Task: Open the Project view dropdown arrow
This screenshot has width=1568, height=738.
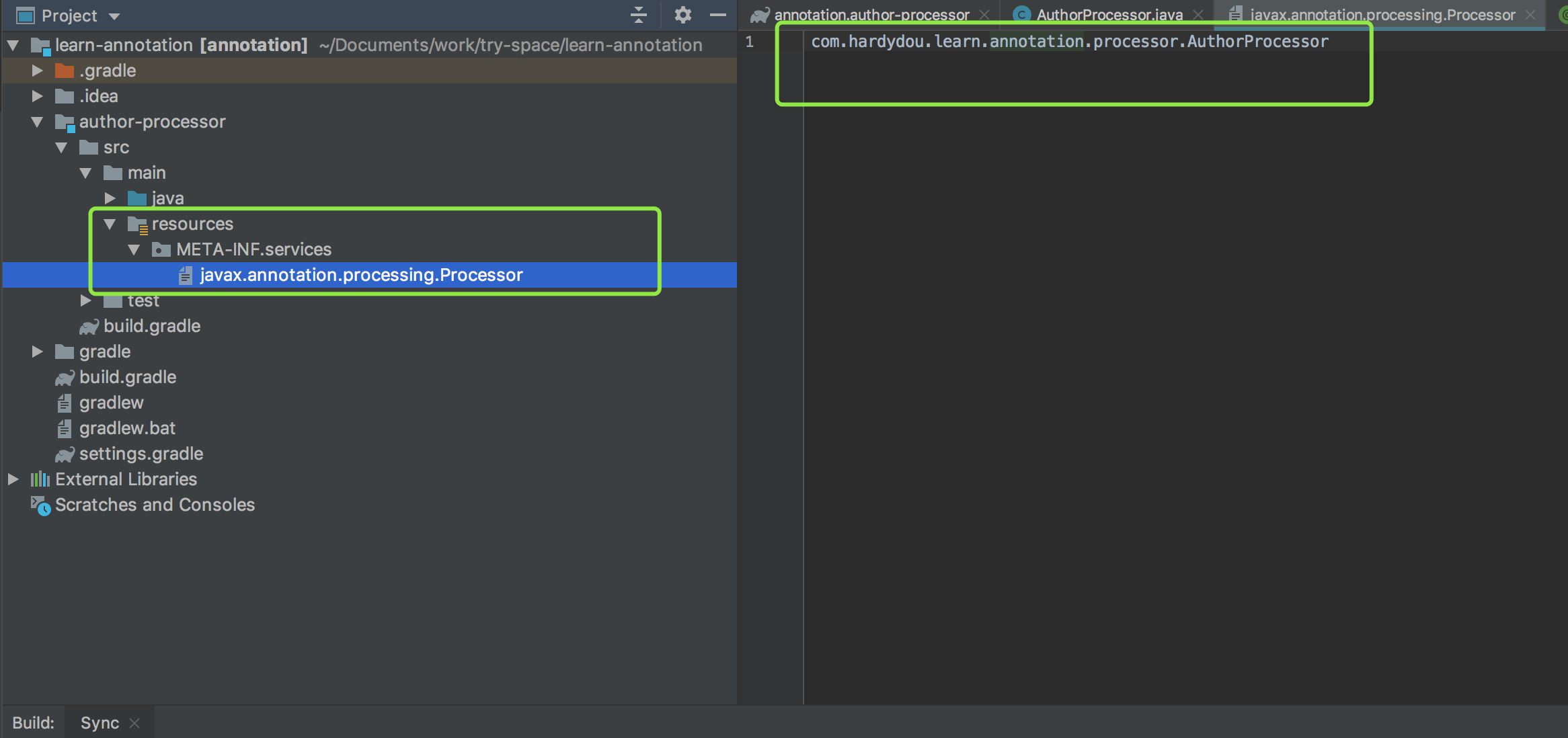Action: tap(114, 16)
